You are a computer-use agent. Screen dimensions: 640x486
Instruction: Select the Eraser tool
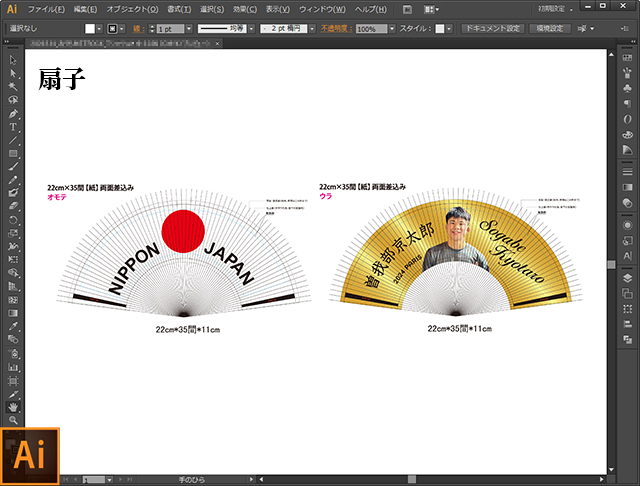13,206
